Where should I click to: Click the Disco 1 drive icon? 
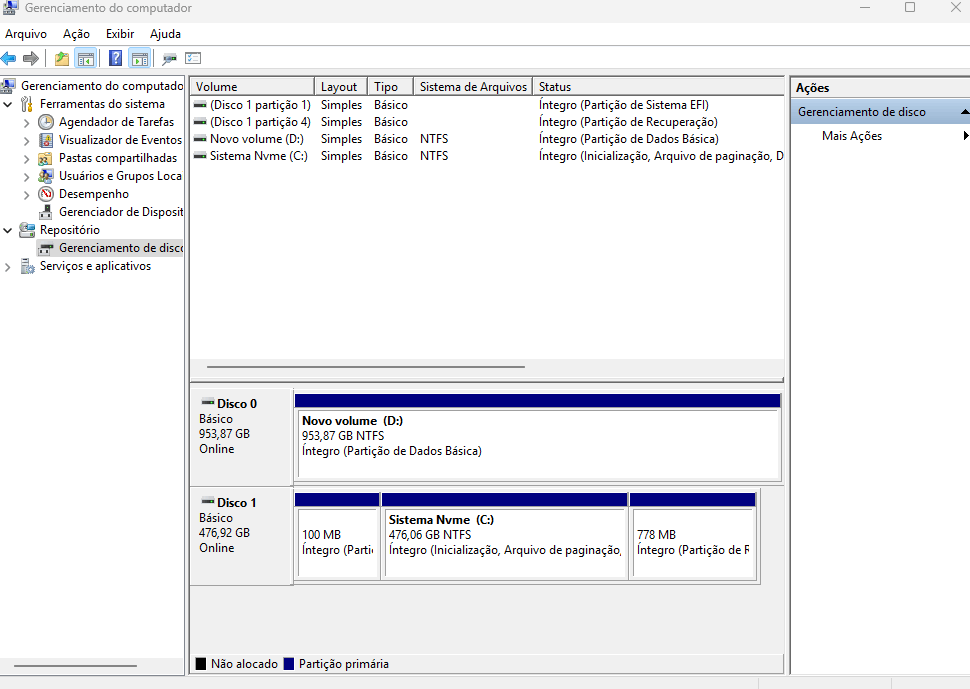(x=208, y=501)
